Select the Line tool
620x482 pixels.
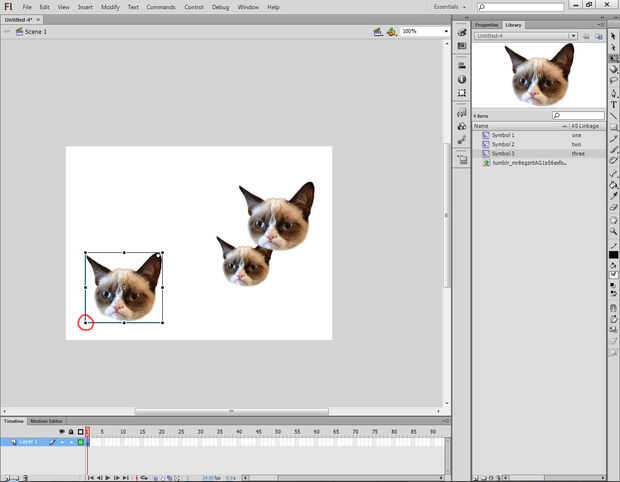pyautogui.click(x=613, y=115)
